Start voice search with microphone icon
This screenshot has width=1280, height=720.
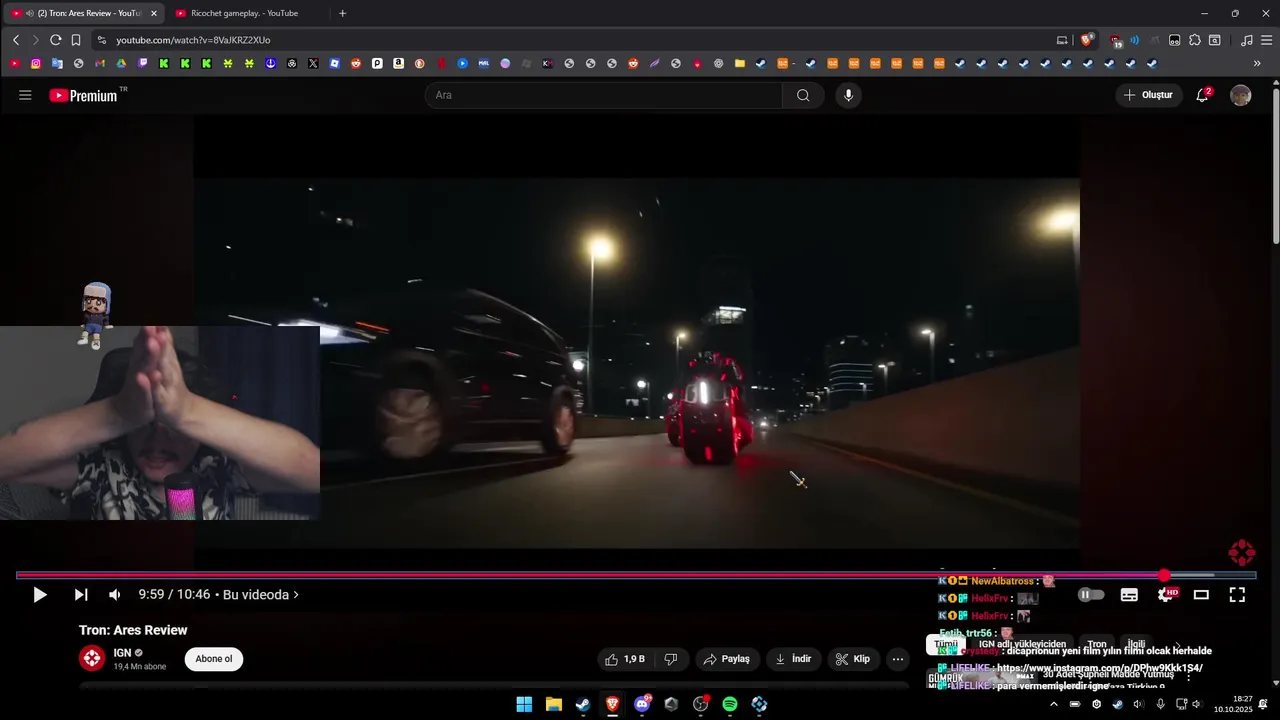pyautogui.click(x=849, y=95)
